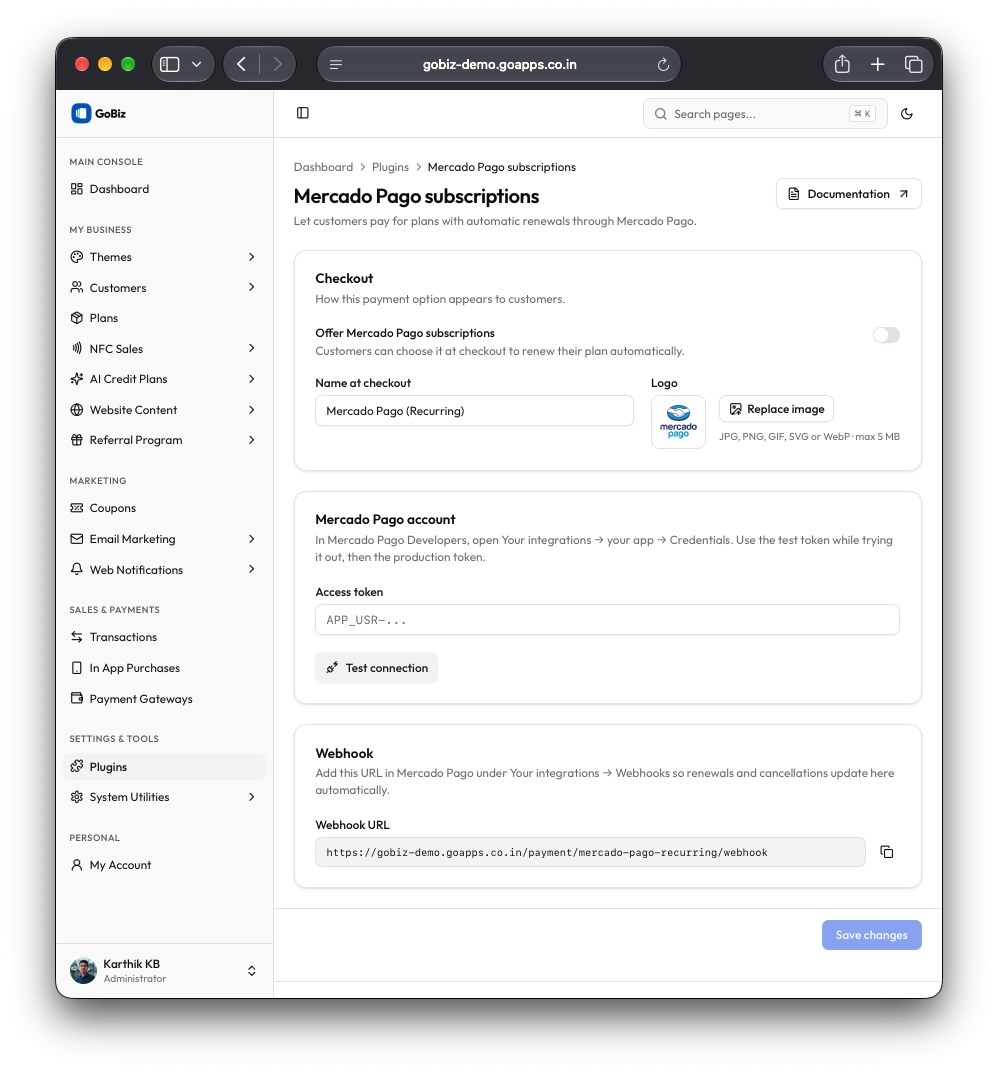Click Test connection button
This screenshot has height=1072, width=998.
click(x=377, y=668)
